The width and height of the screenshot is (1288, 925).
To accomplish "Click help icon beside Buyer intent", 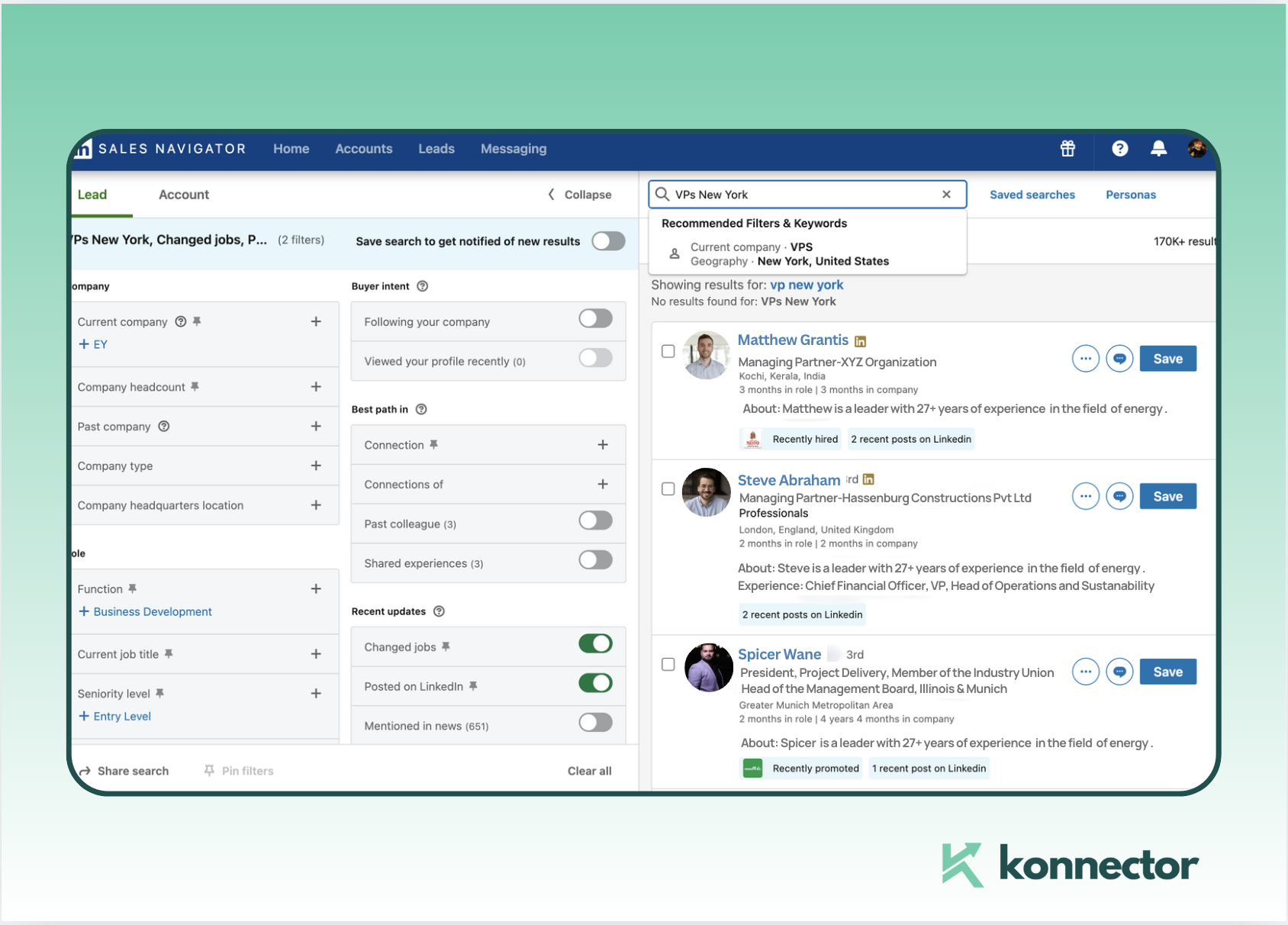I will click(x=423, y=286).
